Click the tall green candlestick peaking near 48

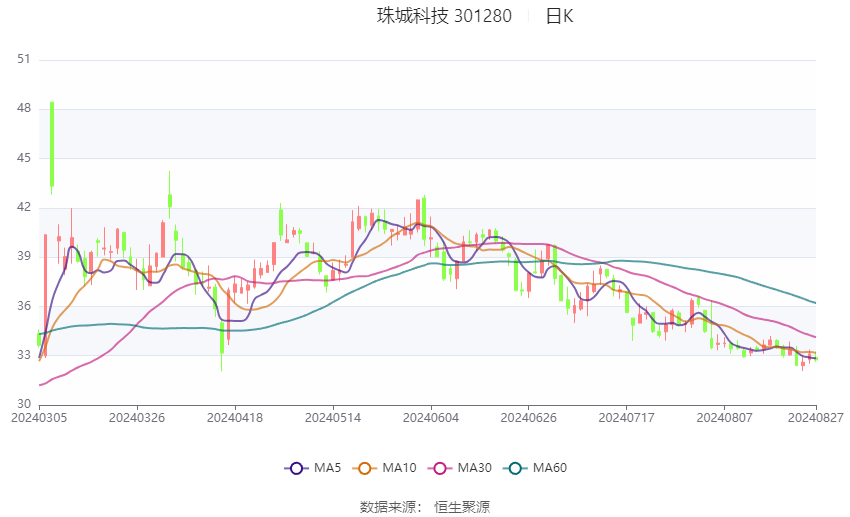[x=52, y=143]
